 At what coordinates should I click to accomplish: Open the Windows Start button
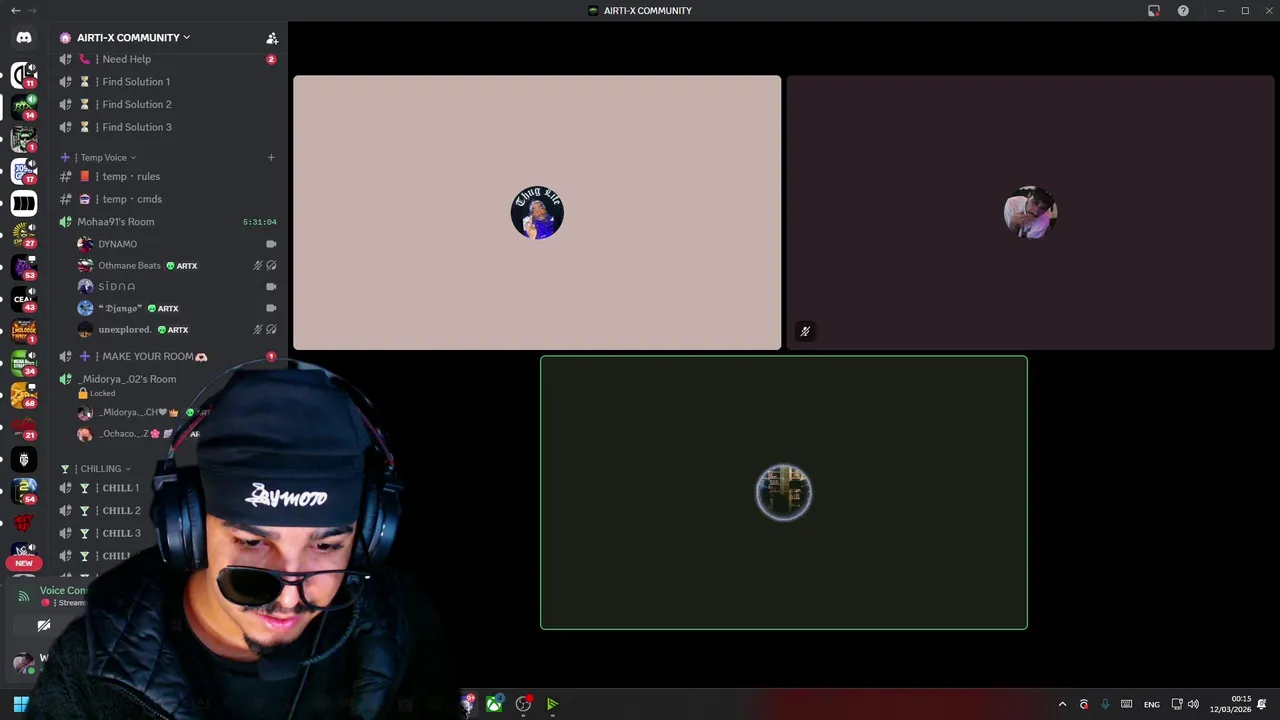[x=20, y=704]
